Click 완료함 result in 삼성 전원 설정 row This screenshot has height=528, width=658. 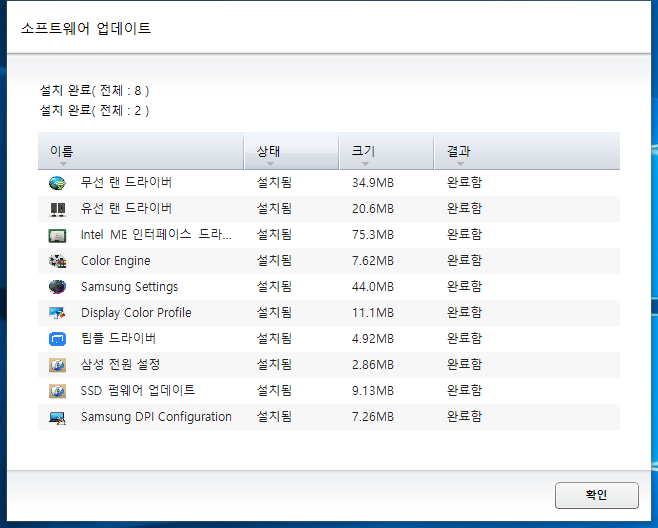click(x=465, y=365)
